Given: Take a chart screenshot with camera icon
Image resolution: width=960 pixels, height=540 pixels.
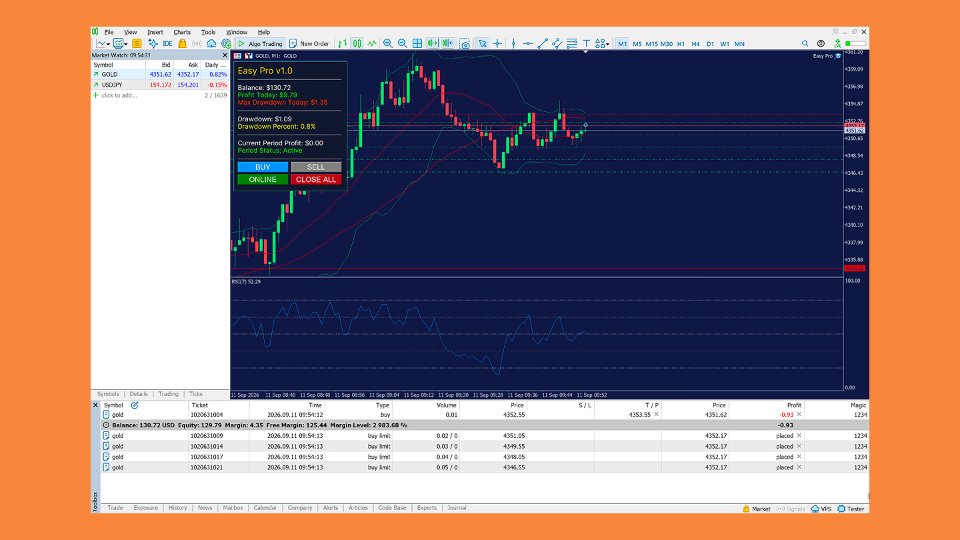Looking at the screenshot, I should 465,43.
